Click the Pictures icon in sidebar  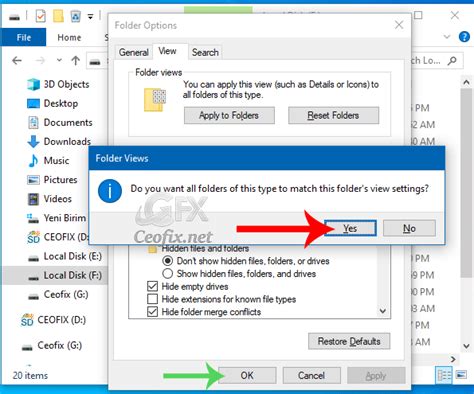pos(33,180)
